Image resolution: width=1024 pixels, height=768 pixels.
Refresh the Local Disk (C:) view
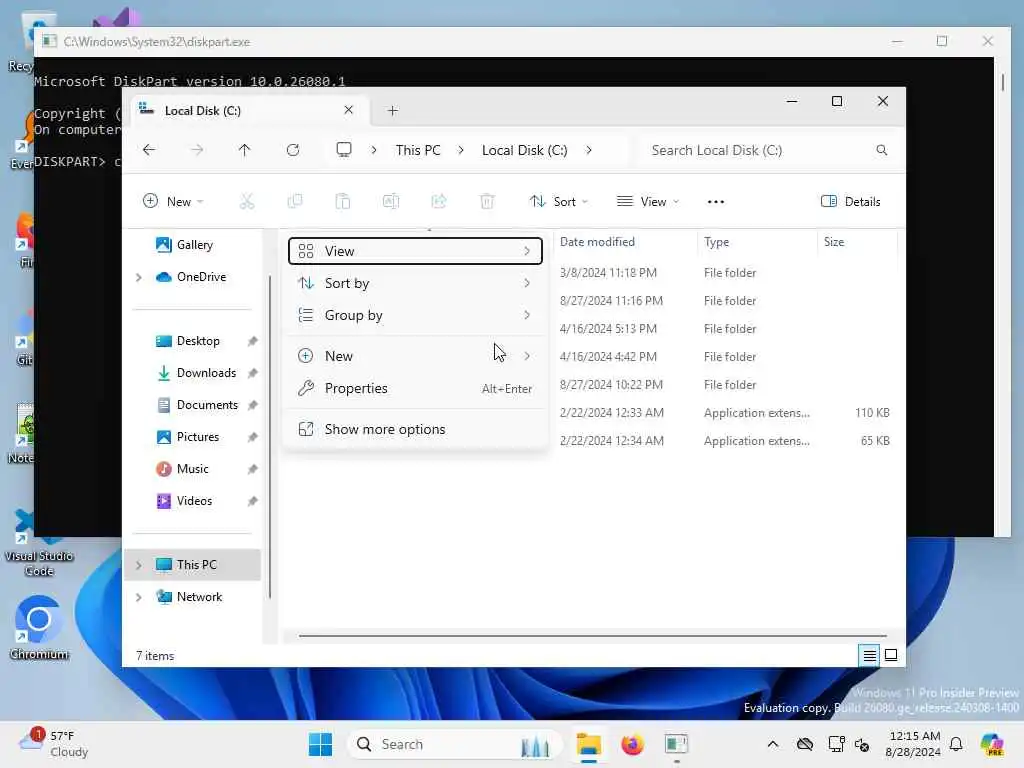(293, 150)
